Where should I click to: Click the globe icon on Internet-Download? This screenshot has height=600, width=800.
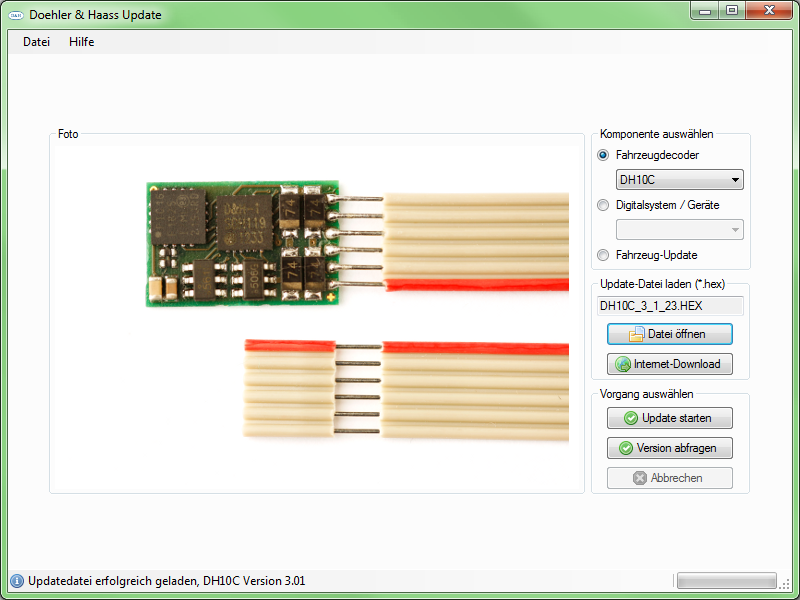(623, 364)
